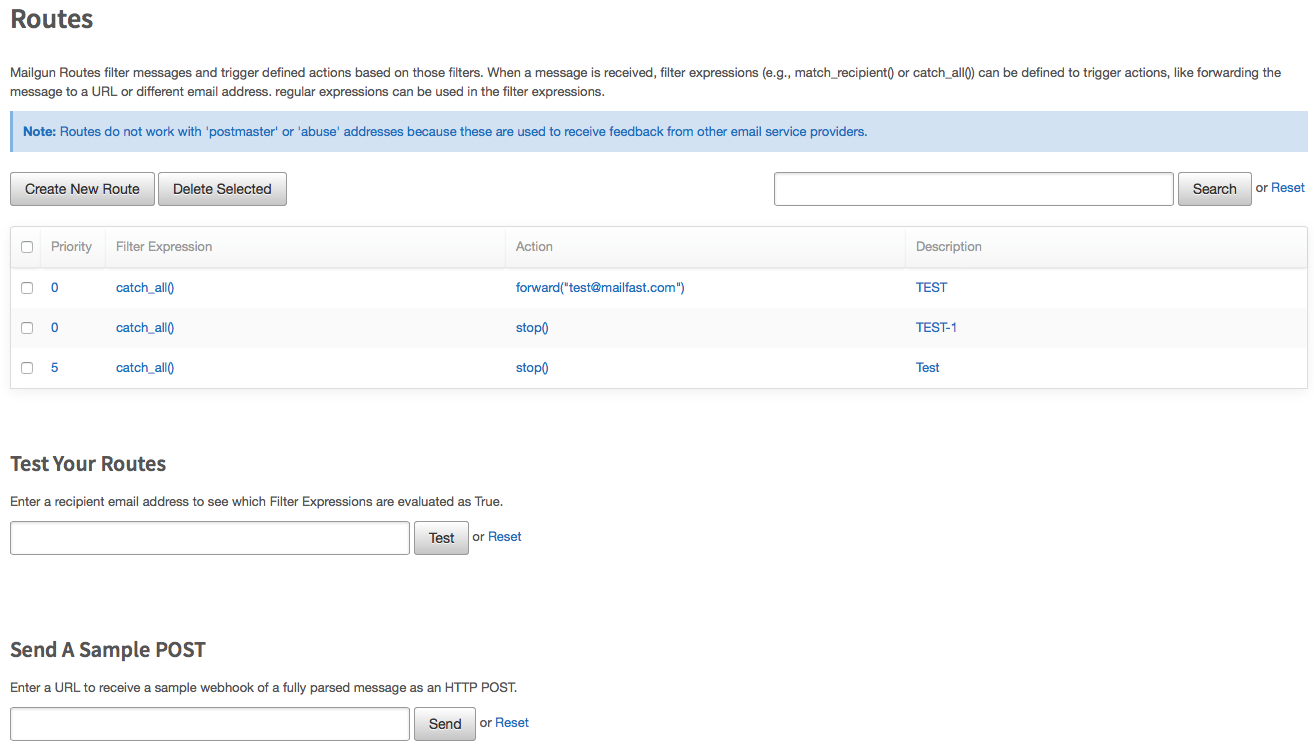Click priority 0 in the TEST-1 row
Image resolution: width=1314 pixels, height=756 pixels.
tap(55, 328)
